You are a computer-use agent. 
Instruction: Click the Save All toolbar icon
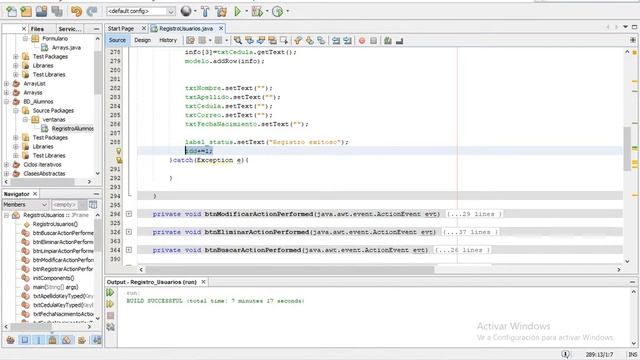coord(57,11)
